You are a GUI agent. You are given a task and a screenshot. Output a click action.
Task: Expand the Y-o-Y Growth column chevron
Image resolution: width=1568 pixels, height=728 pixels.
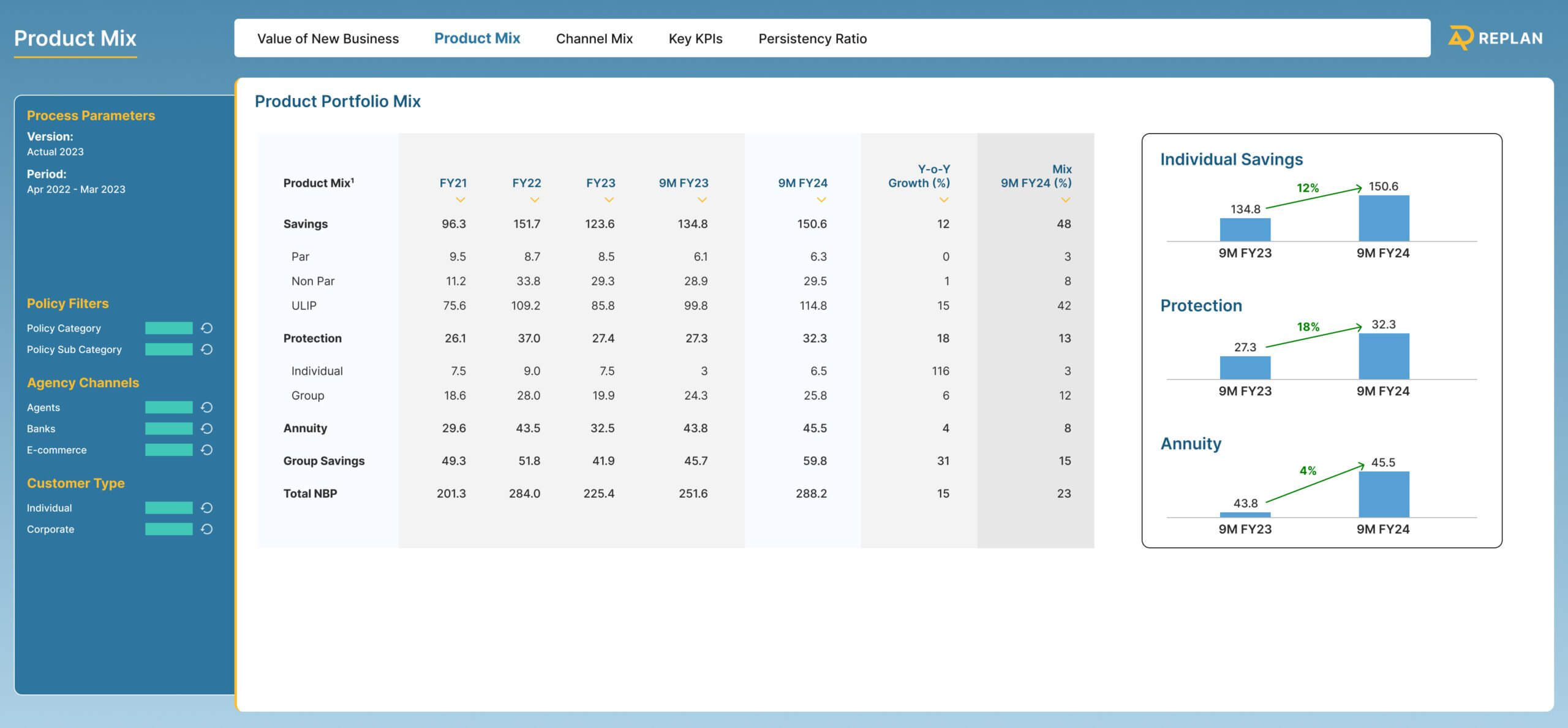click(944, 200)
